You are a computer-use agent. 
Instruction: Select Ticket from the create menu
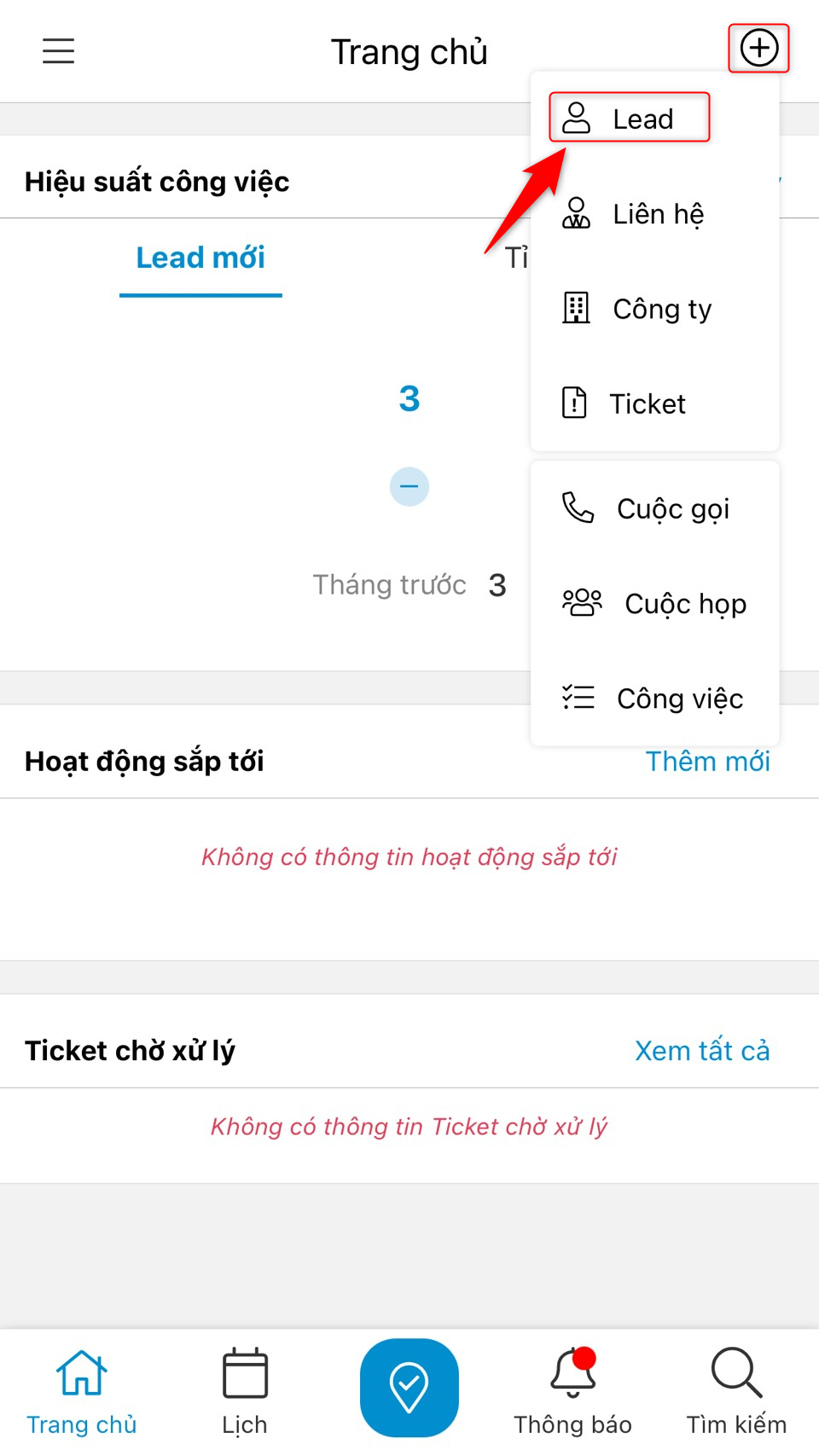pyautogui.click(x=647, y=403)
